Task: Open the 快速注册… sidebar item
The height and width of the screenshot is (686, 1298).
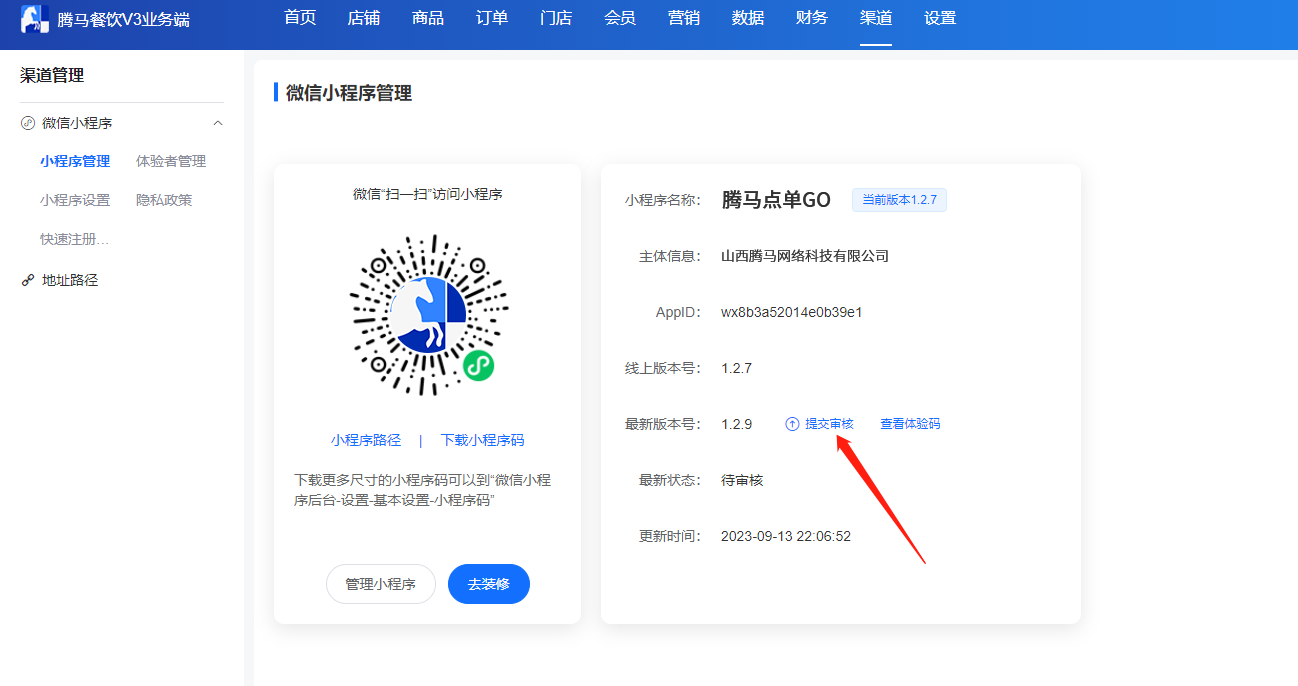Action: click(75, 239)
